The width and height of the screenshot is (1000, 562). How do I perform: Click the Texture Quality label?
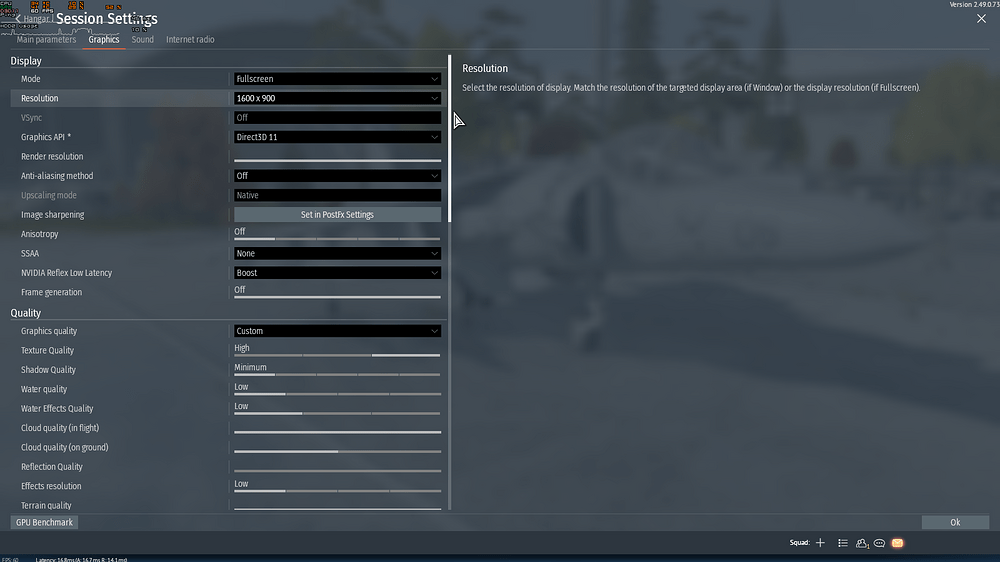coord(47,350)
